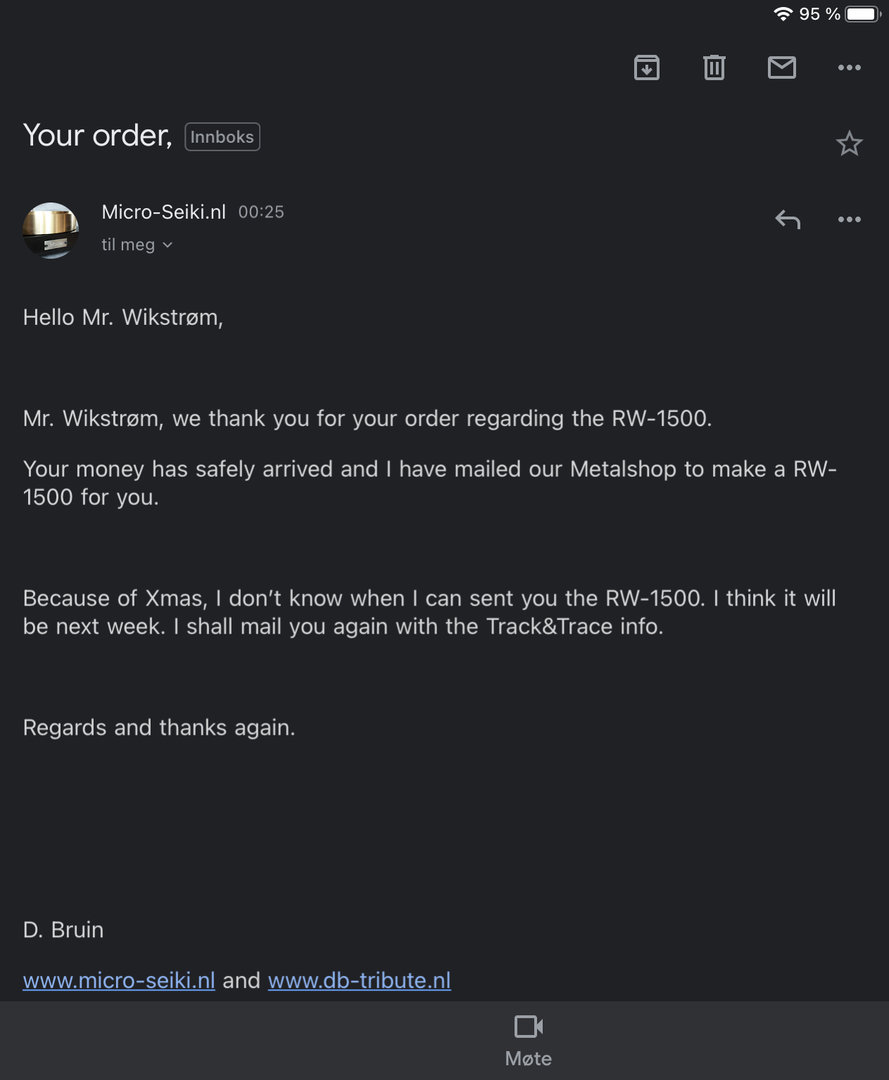Screen dimensions: 889x1080
Task: Open the top toolbar's three-dot overflow menu
Action: (x=849, y=68)
